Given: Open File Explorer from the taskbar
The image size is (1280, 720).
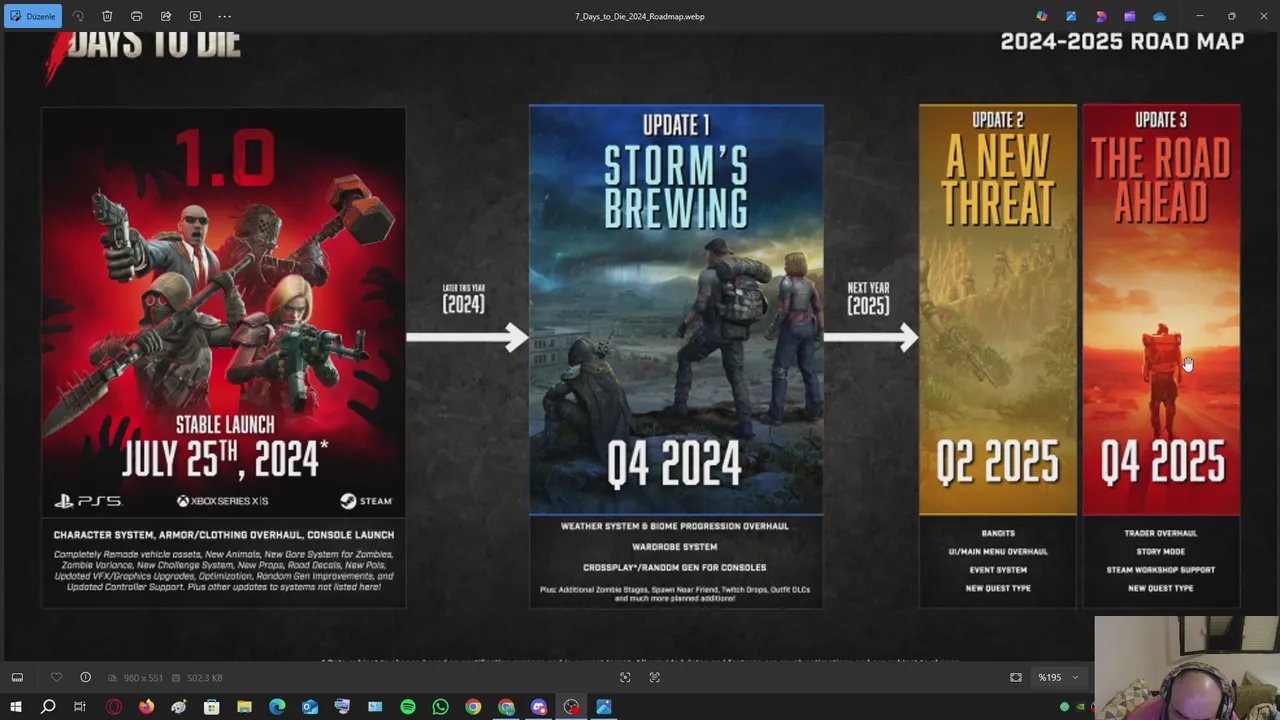Looking at the screenshot, I should [x=244, y=707].
